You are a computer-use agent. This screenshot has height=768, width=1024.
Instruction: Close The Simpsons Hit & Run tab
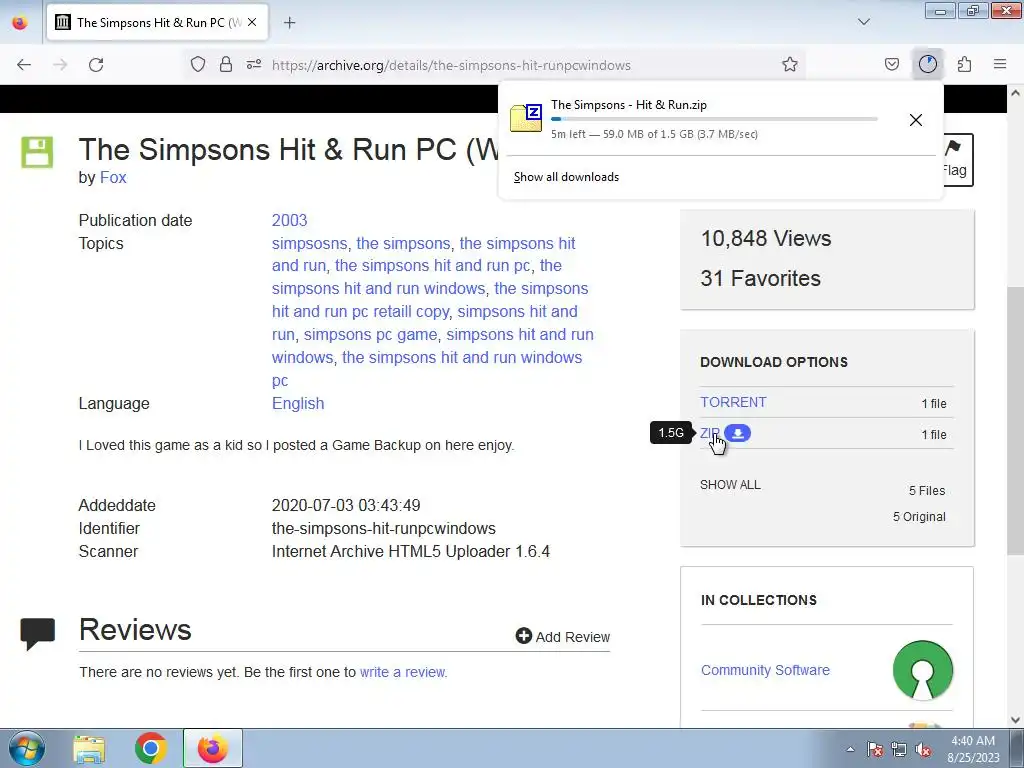252,22
